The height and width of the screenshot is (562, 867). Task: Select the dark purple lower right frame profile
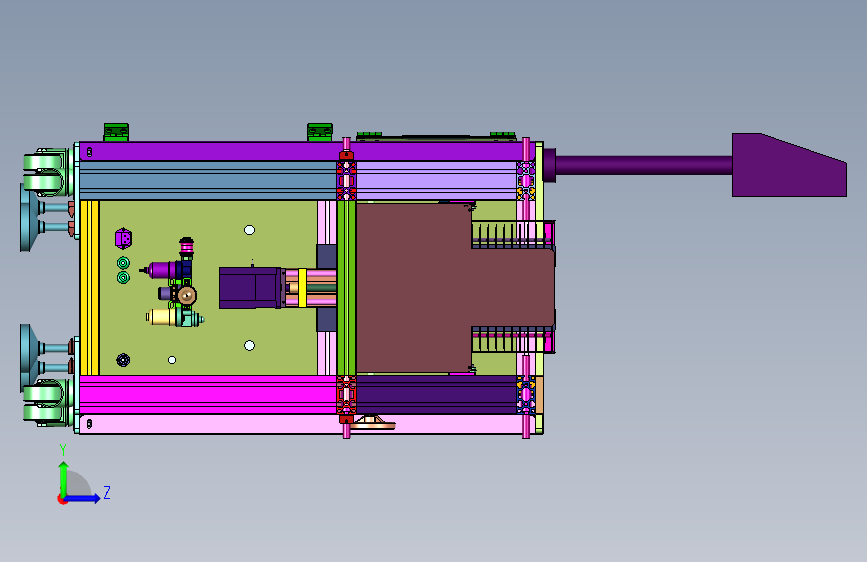tap(436, 394)
